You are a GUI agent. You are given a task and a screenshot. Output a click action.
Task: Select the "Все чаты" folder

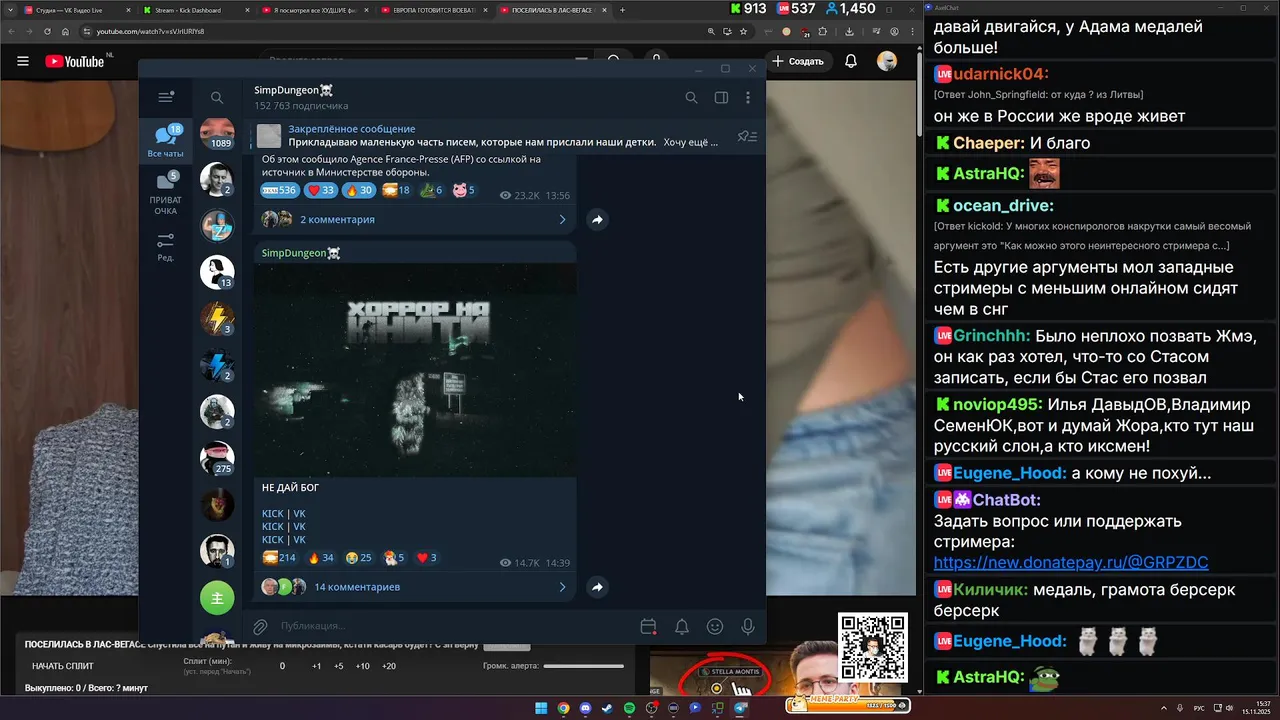pyautogui.click(x=166, y=141)
